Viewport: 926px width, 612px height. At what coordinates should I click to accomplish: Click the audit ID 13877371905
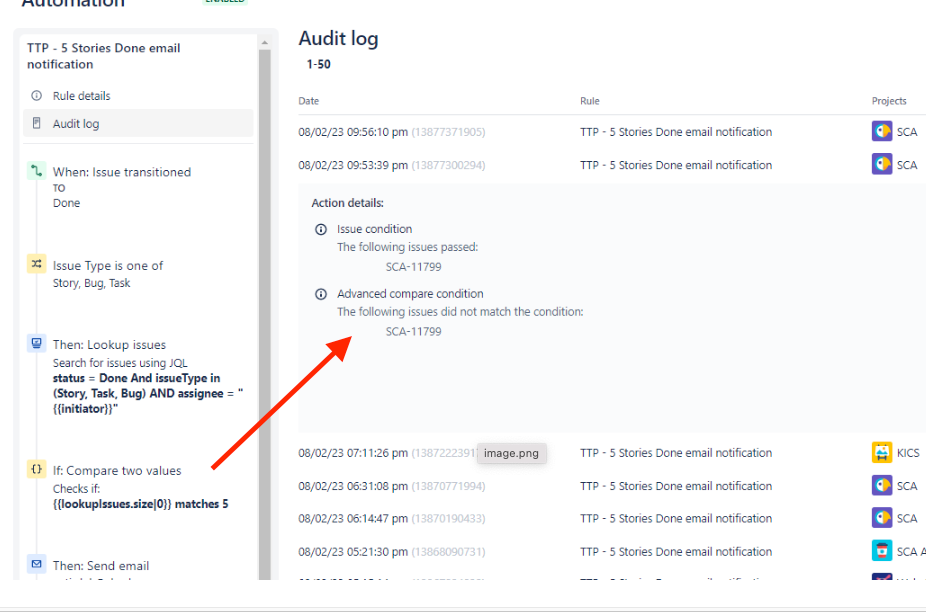click(x=448, y=132)
